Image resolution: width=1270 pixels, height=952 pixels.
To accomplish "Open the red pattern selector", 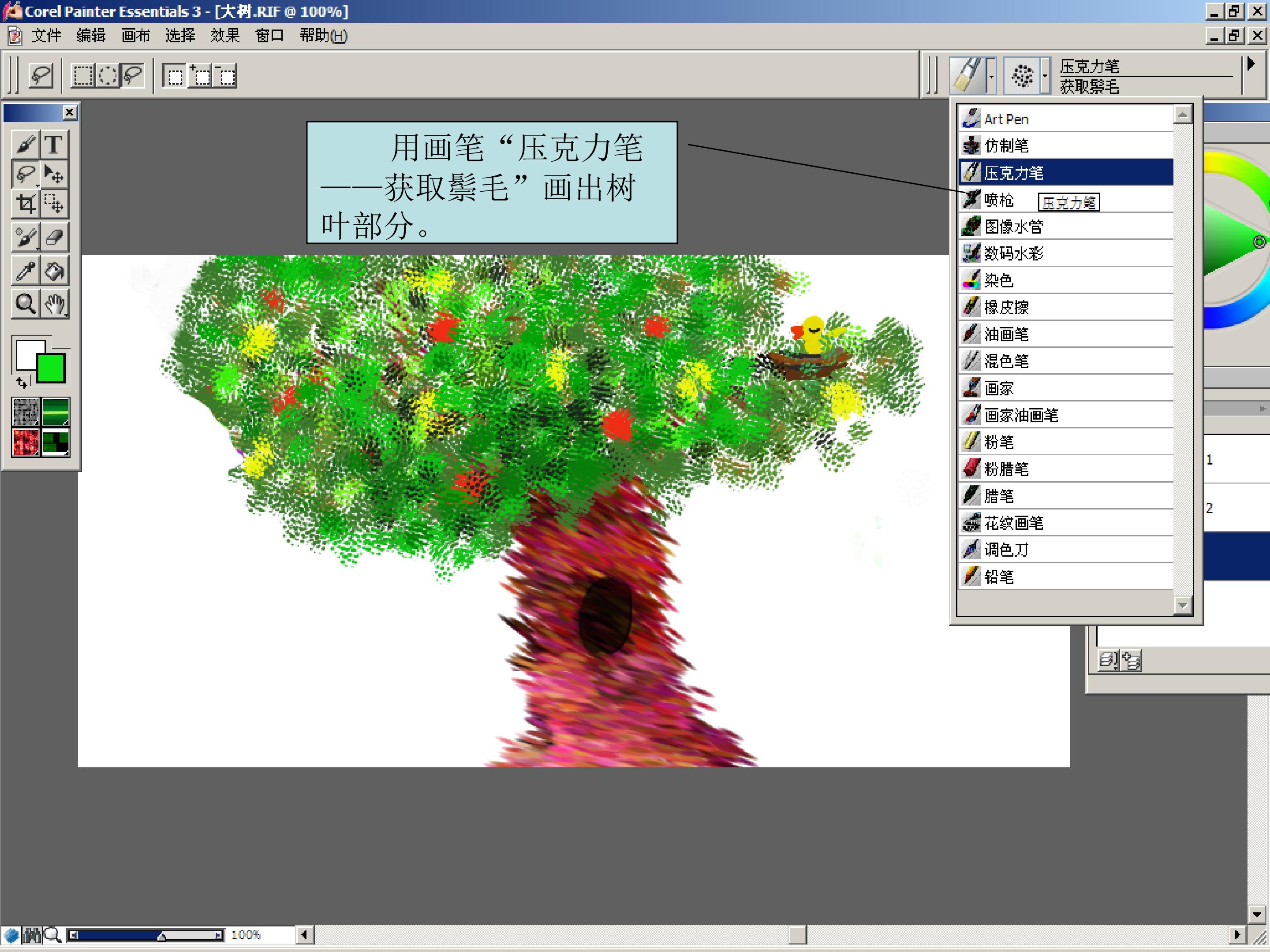I will pyautogui.click(x=26, y=442).
